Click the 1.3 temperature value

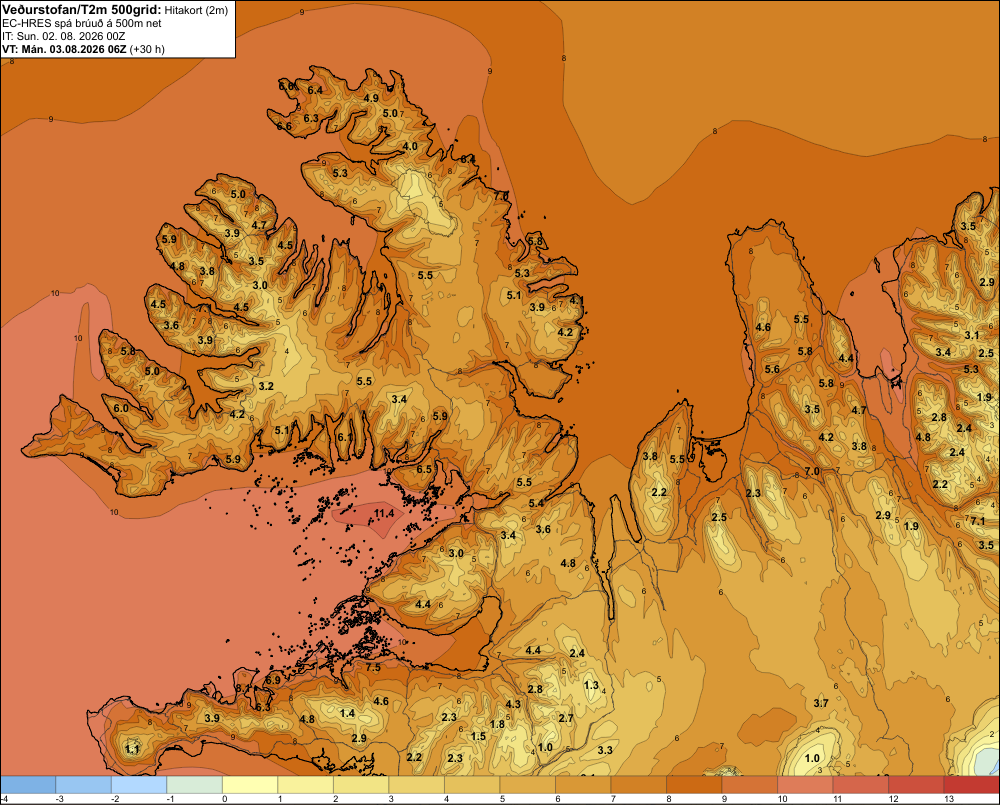591,685
